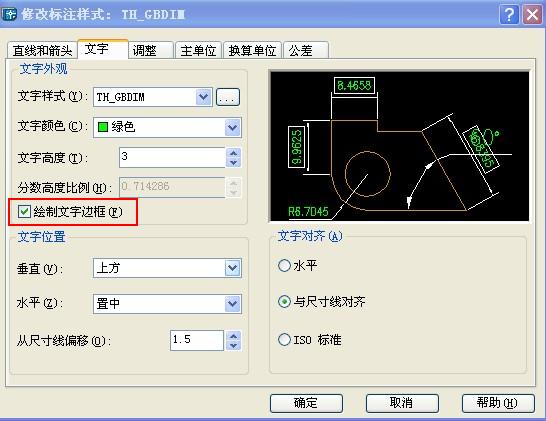Image resolution: width=546 pixels, height=421 pixels.
Task: Click the 文字高度 input field
Action: (172, 157)
